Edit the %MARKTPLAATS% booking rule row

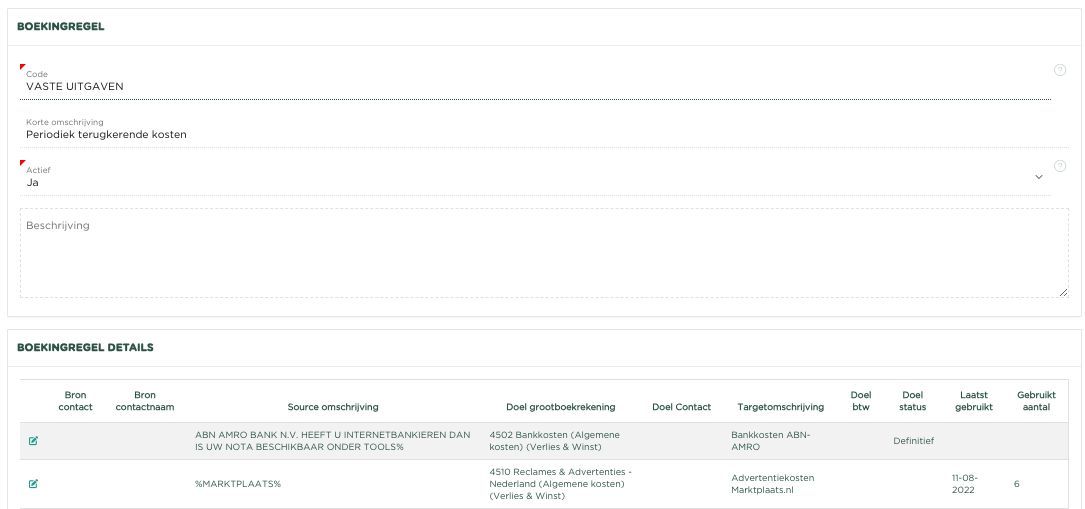pos(33,483)
